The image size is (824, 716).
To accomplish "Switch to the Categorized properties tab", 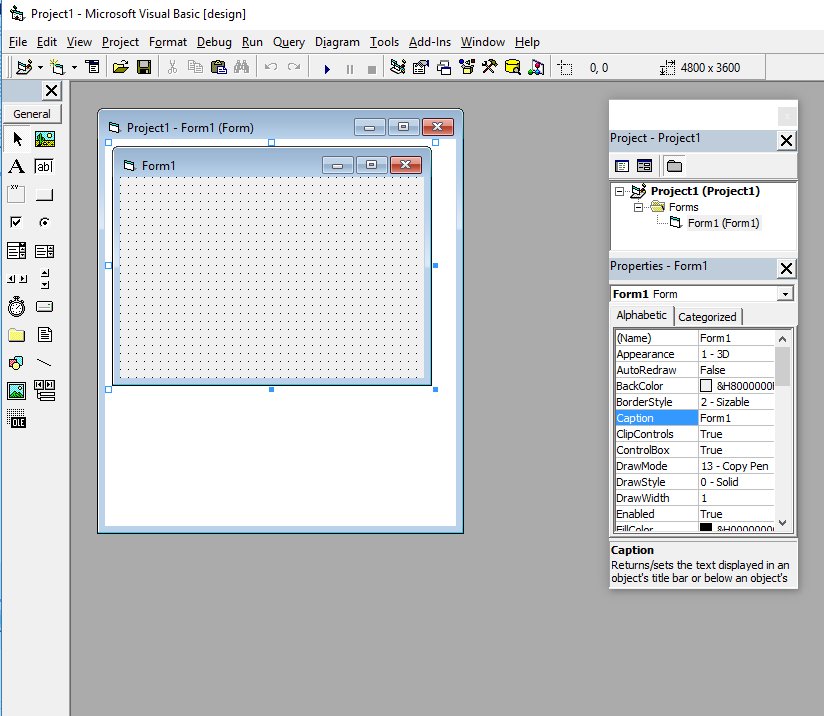I will pos(707,317).
